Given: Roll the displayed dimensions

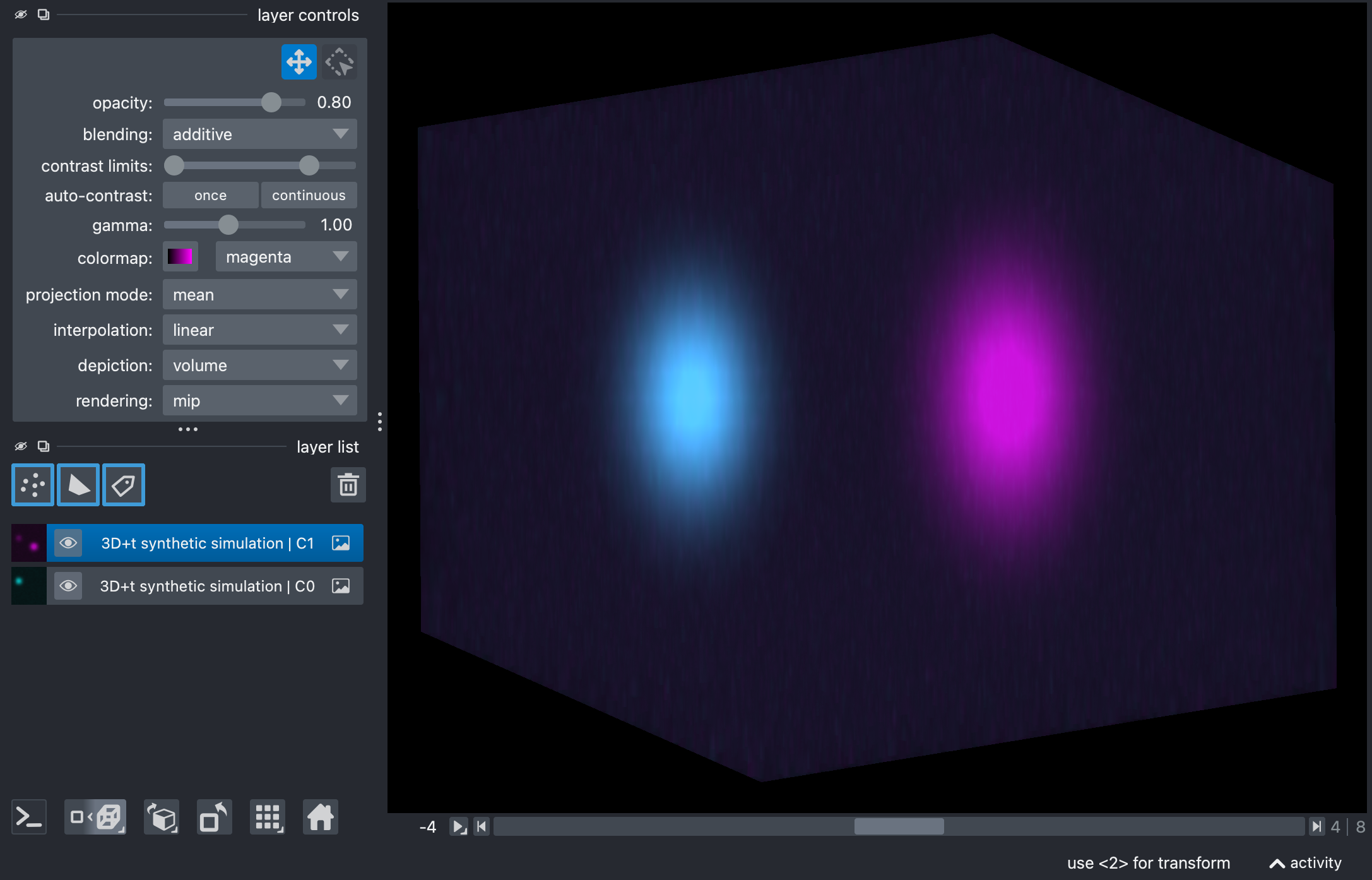Looking at the screenshot, I should tap(162, 818).
